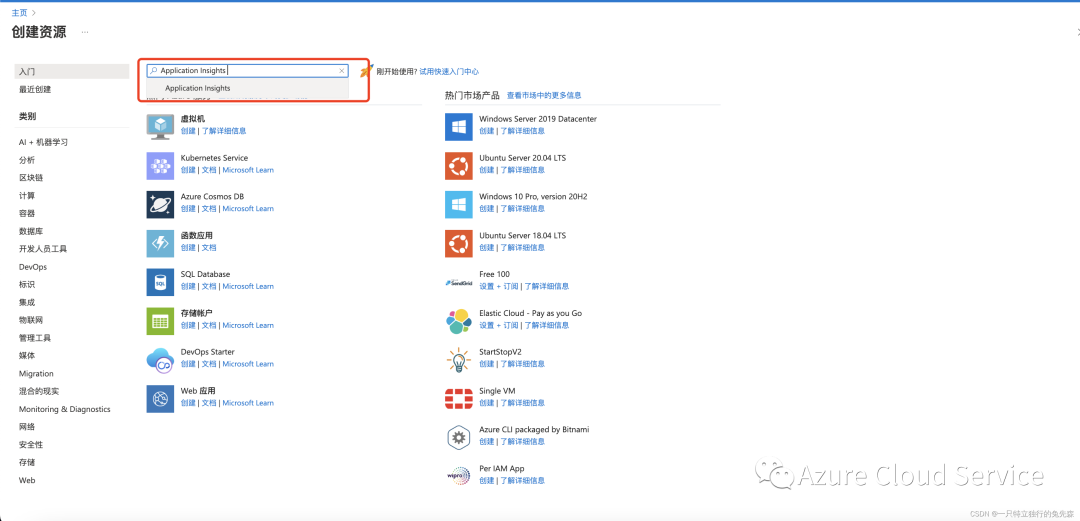Select 入门 in the left menu
This screenshot has width=1080, height=521.
tap(72, 72)
